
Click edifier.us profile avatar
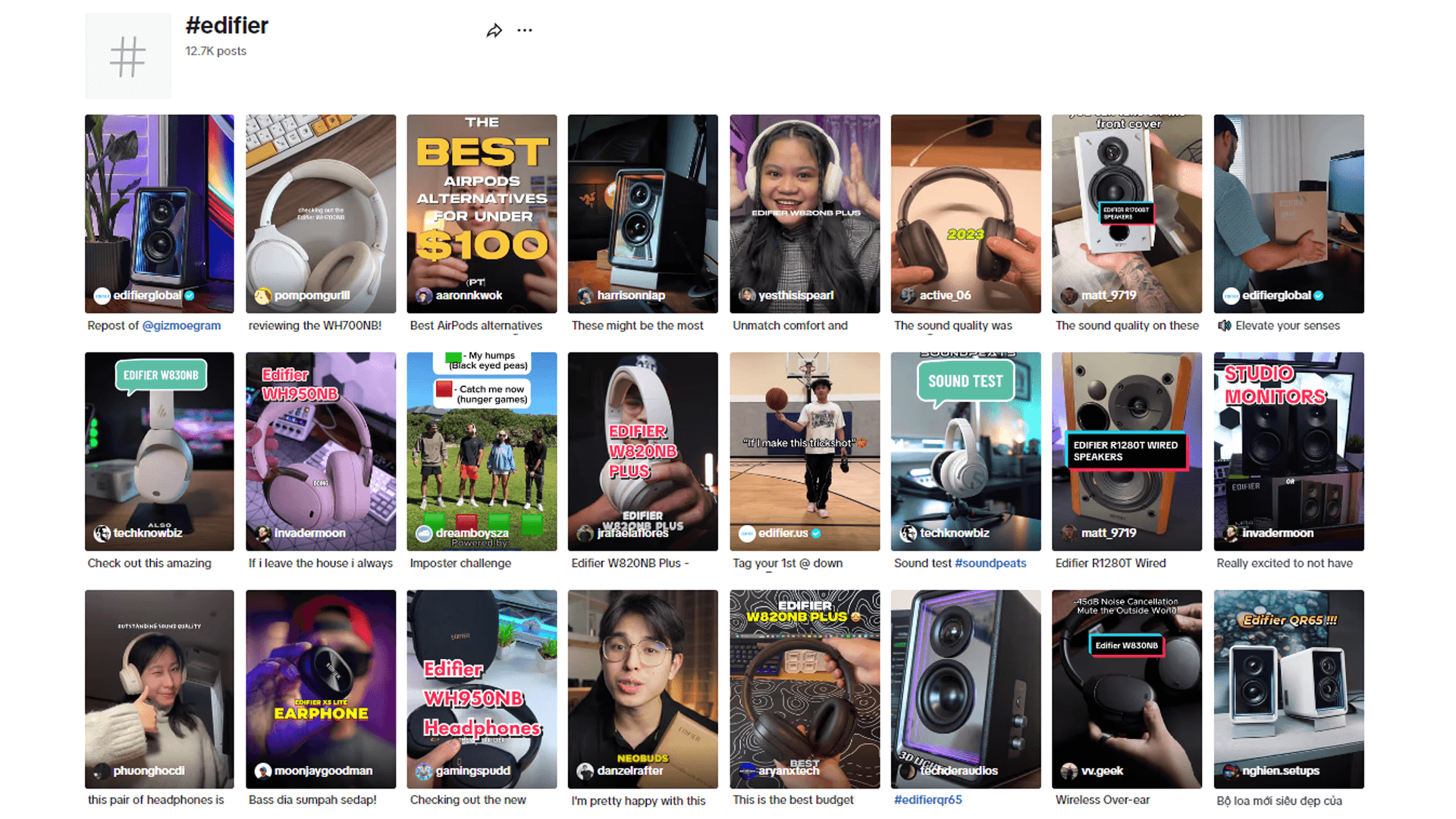[747, 533]
